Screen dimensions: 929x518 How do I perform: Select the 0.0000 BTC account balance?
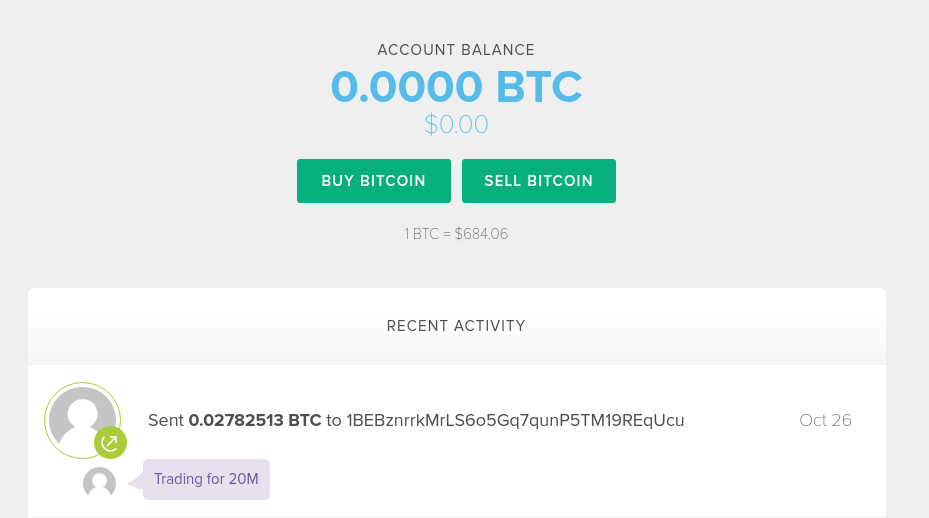tap(456, 87)
